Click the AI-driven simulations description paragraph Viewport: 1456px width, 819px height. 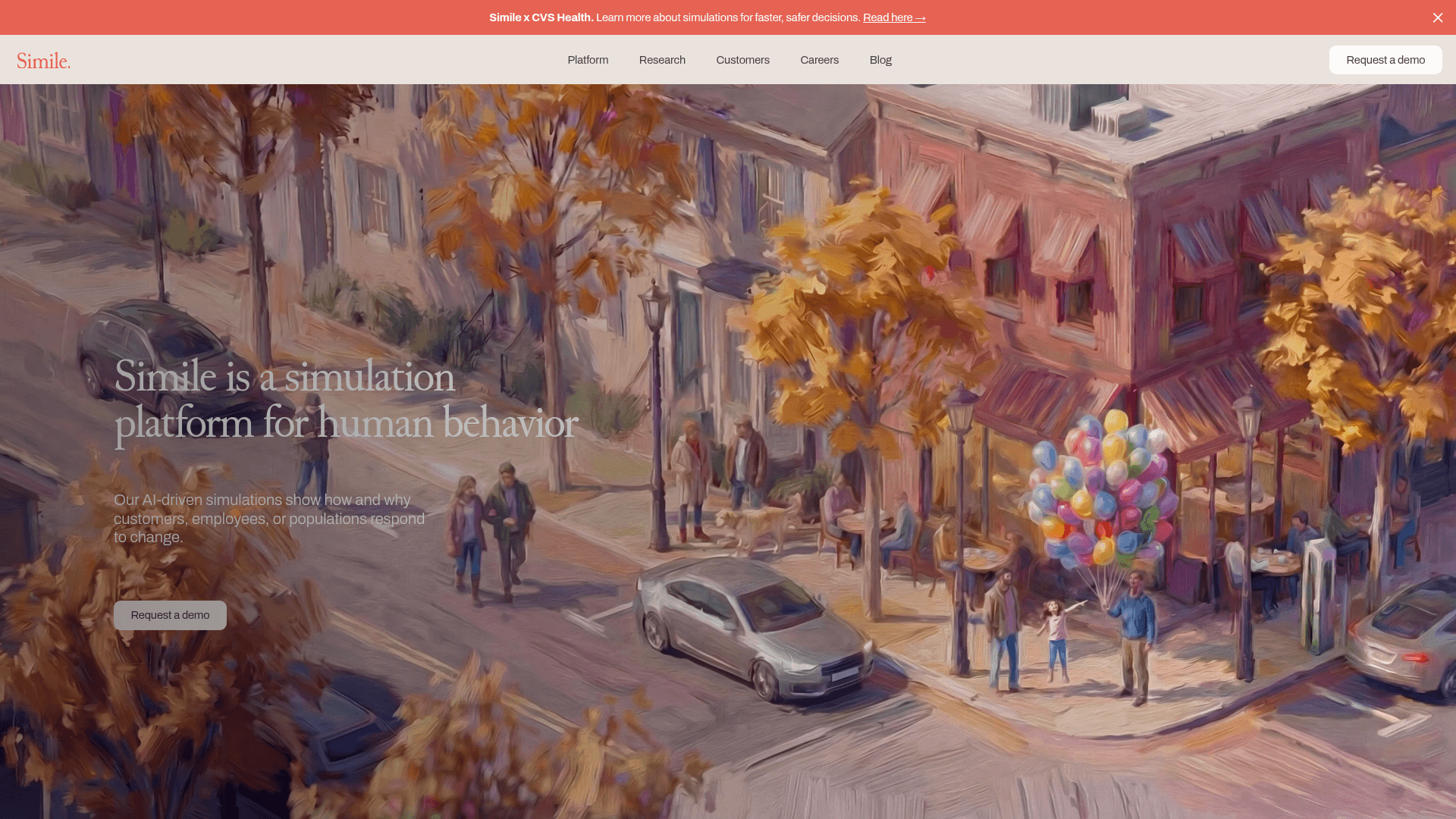point(269,519)
